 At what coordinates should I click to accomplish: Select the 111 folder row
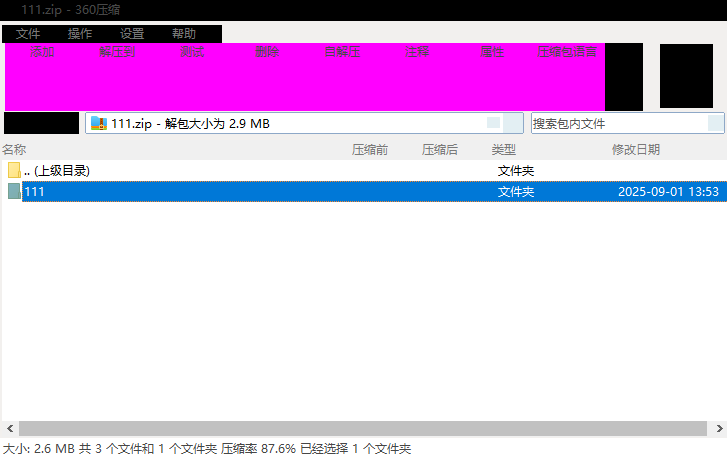pos(300,191)
